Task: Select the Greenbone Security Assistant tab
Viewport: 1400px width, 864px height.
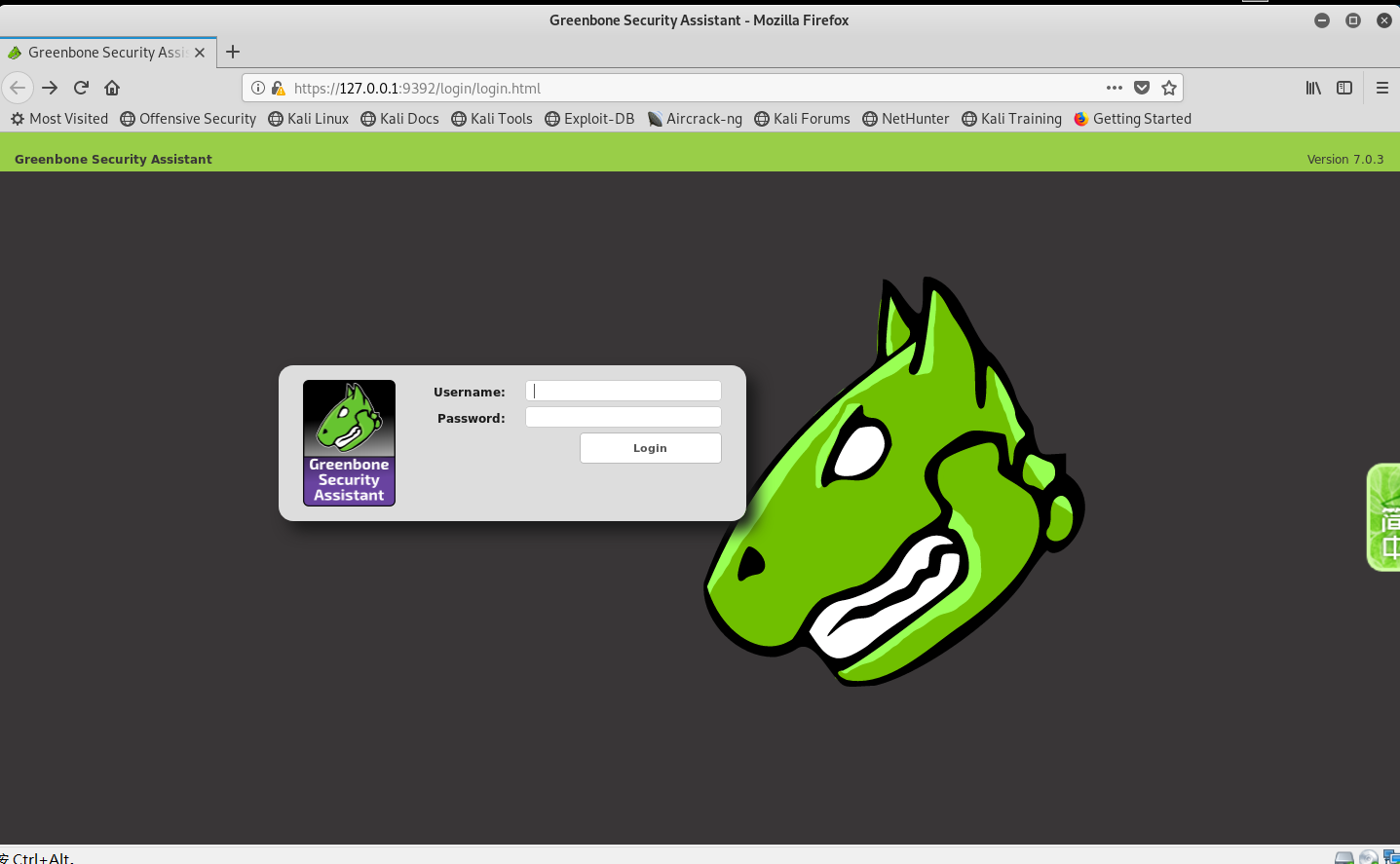Action: 107,53
